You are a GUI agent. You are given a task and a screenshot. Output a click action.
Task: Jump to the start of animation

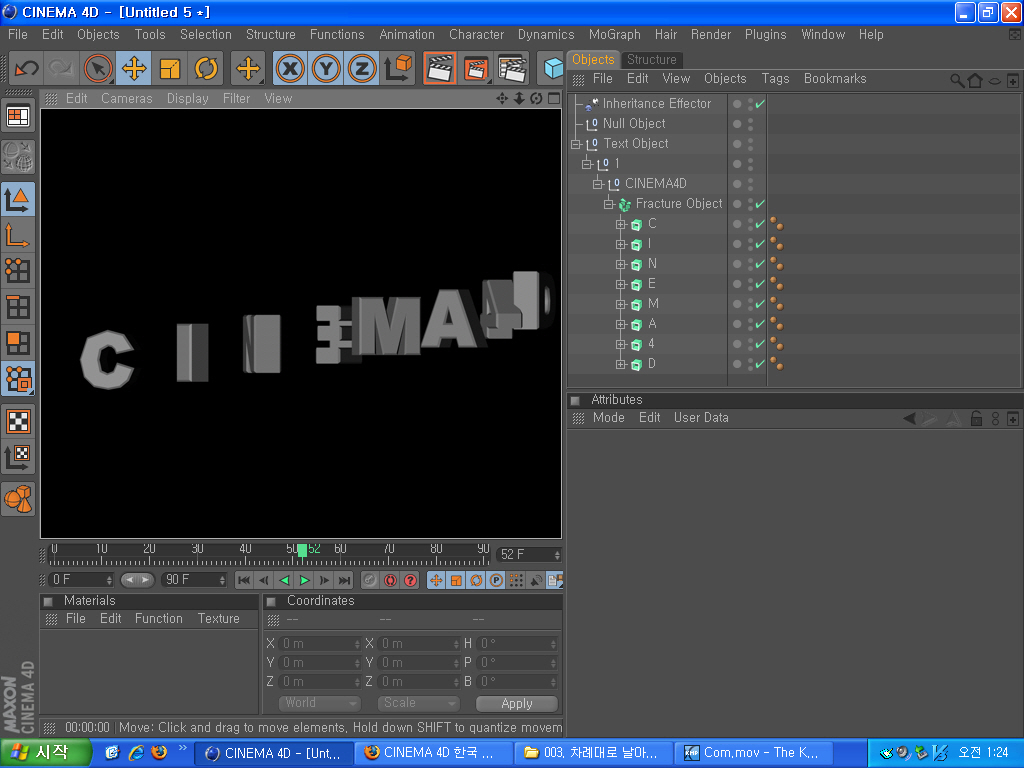244,580
